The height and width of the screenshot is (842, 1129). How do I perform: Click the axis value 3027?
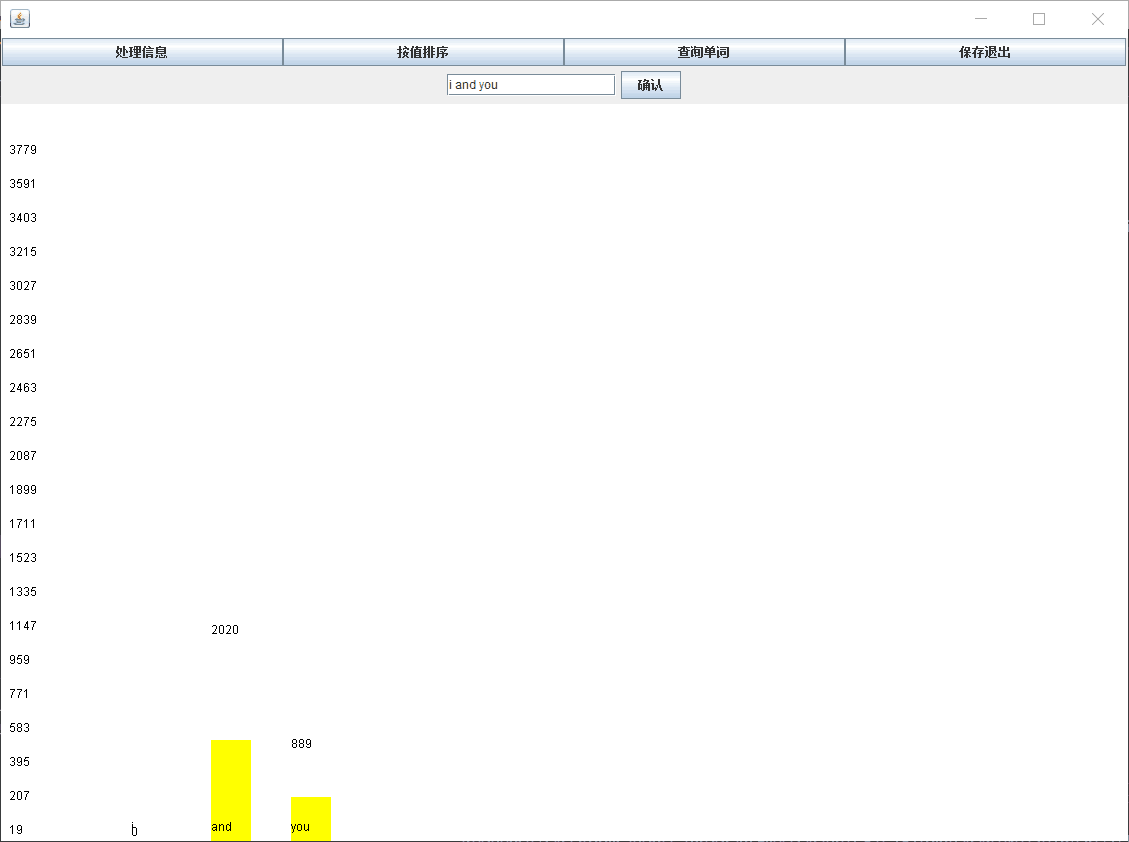coord(23,286)
